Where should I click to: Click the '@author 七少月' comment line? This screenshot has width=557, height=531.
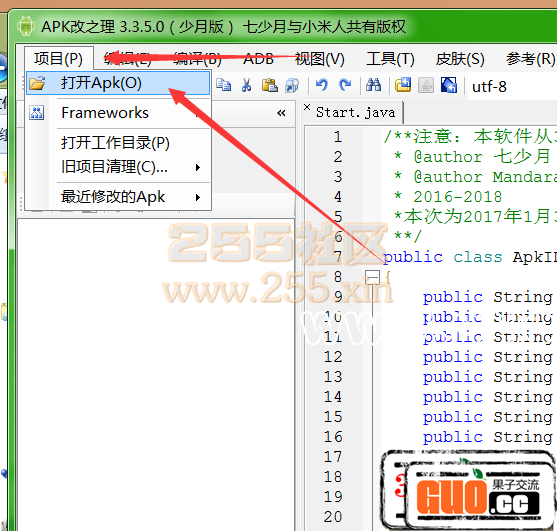point(472,157)
